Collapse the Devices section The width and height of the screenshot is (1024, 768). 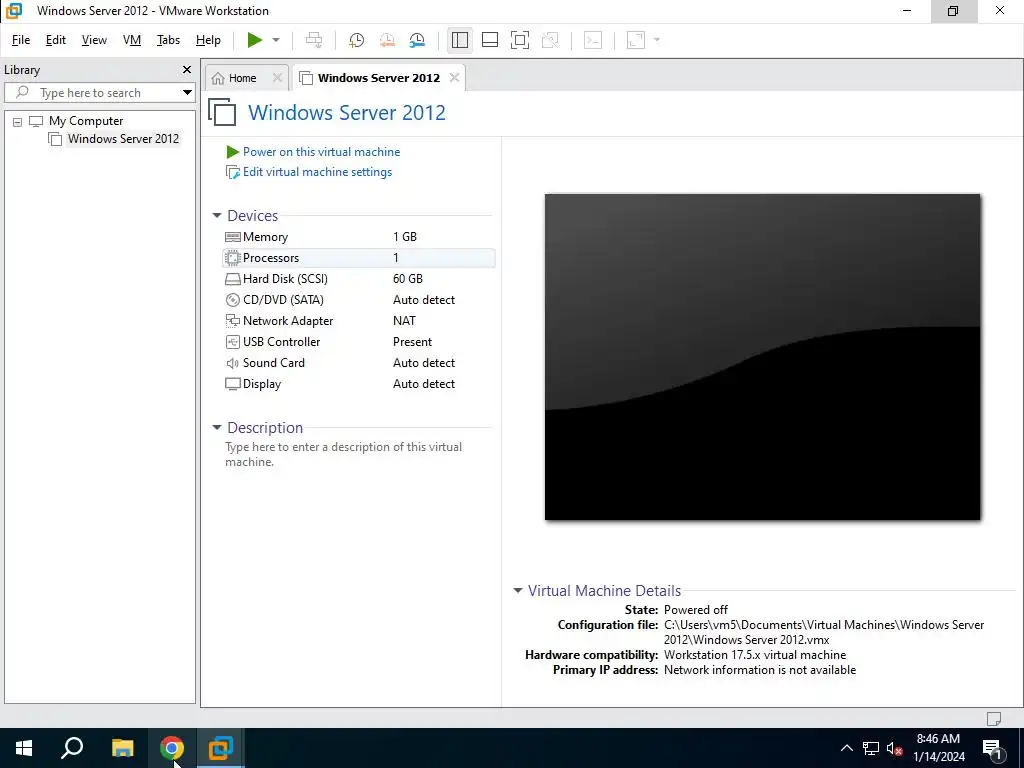pos(217,216)
